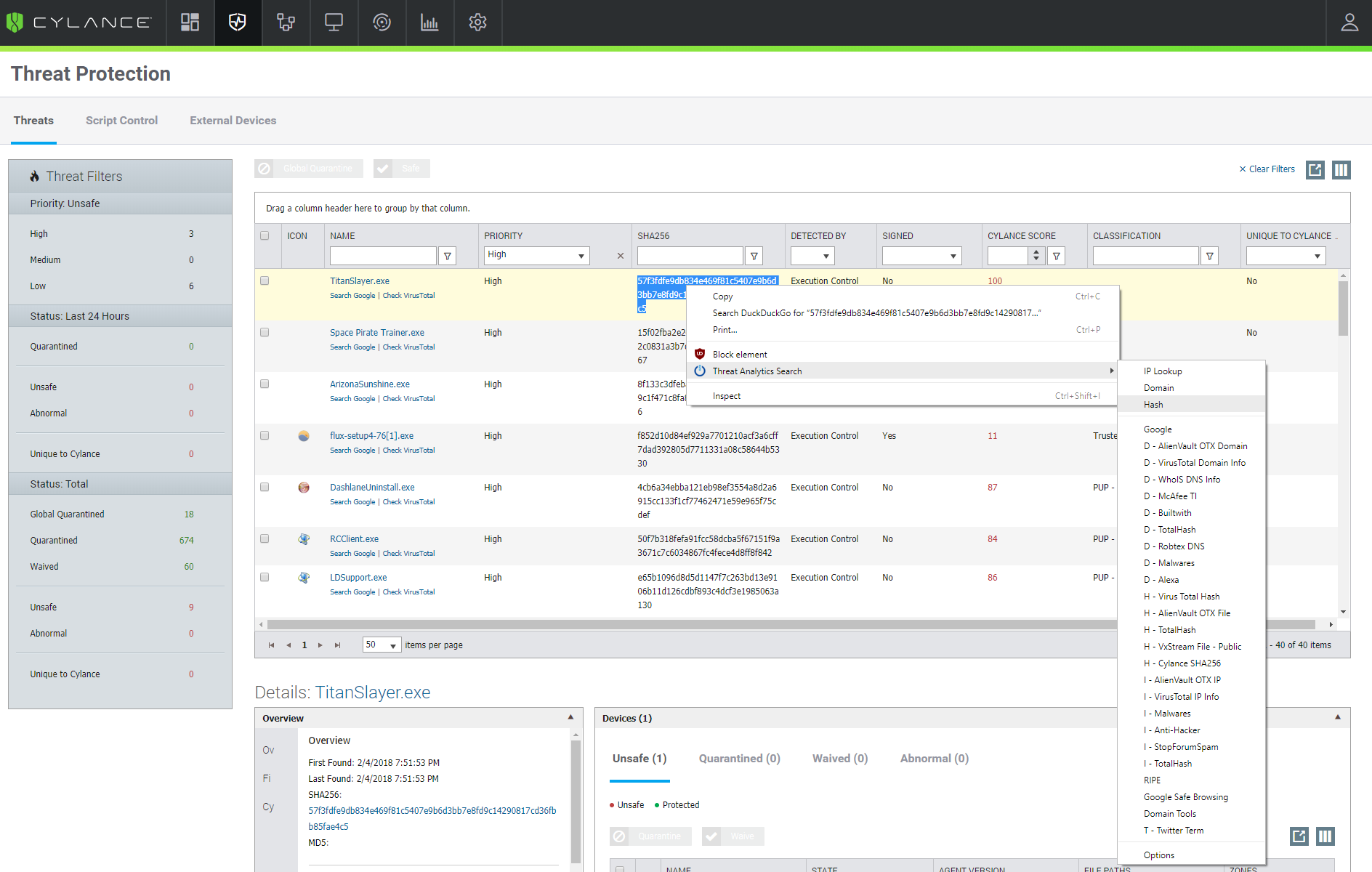Screen dimensions: 1372x872
Task: Open the TitanSlayer.exe threat link
Action: 360,281
